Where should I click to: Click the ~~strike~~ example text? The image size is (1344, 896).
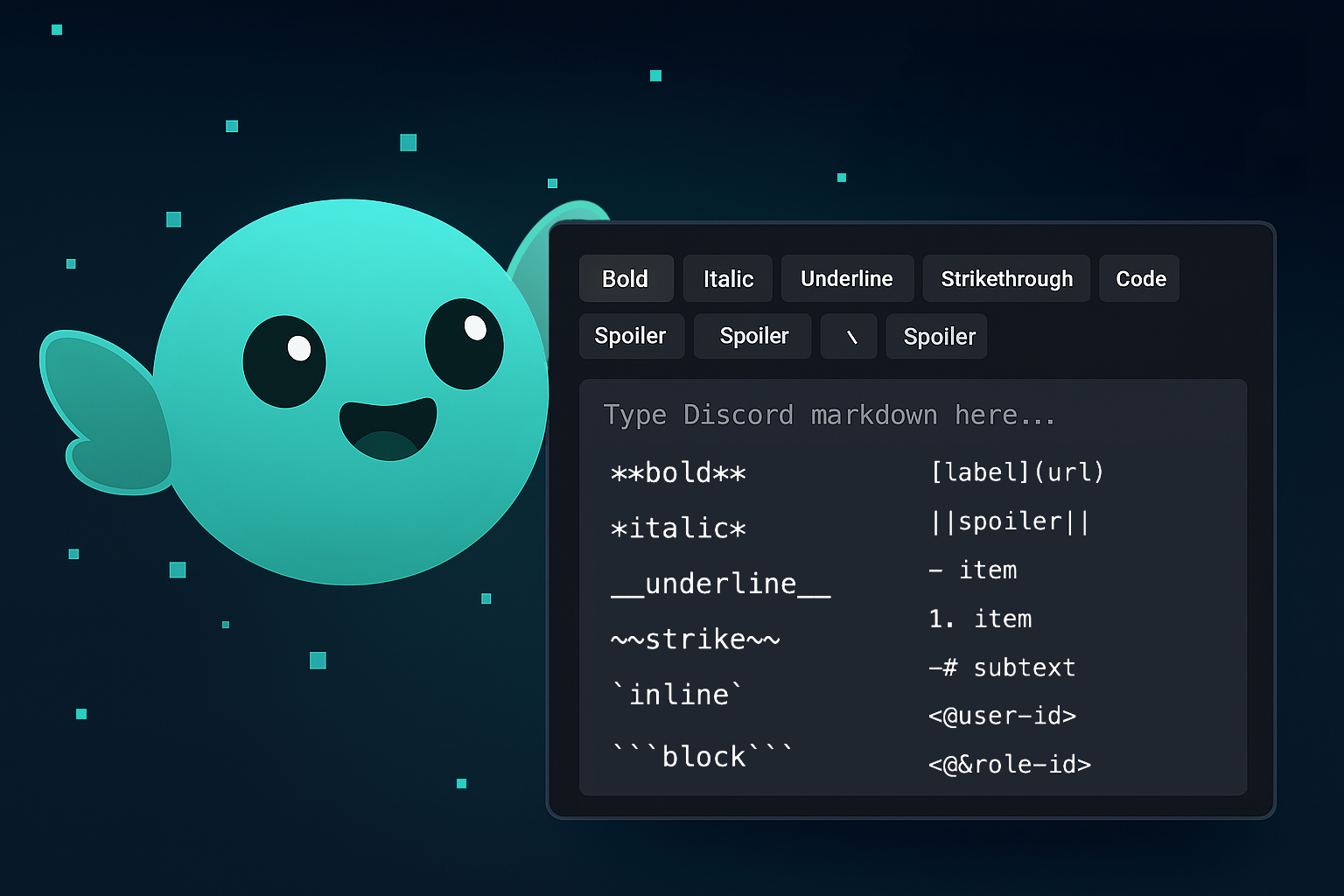695,639
